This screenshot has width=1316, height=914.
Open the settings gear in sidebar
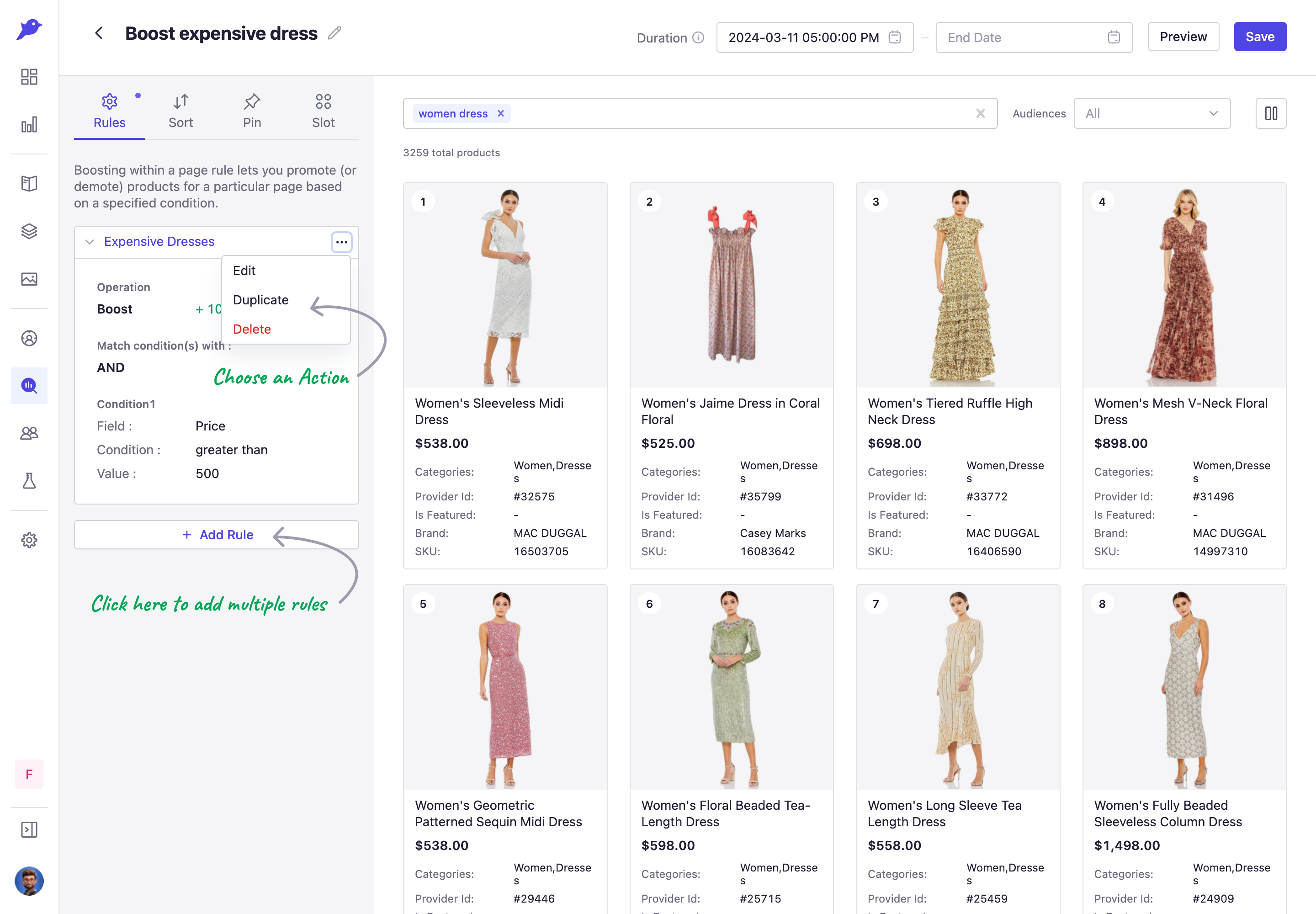pos(29,540)
